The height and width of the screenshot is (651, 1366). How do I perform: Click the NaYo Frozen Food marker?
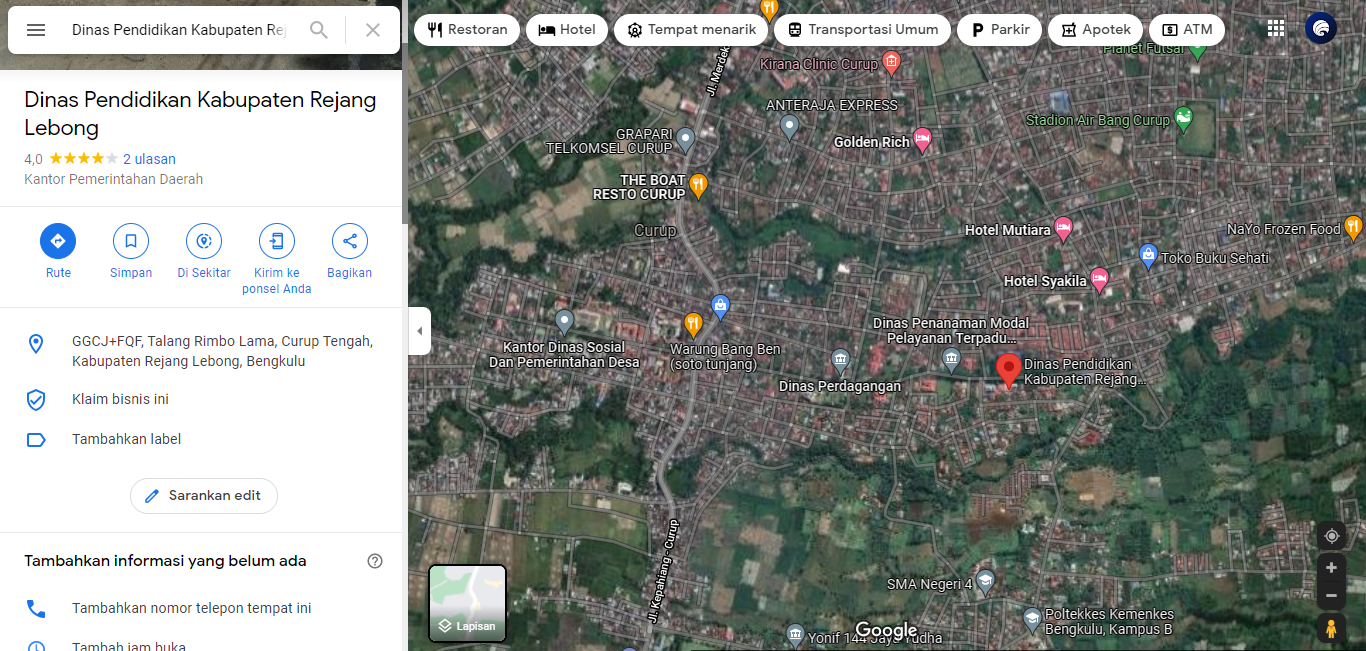[x=1353, y=228]
